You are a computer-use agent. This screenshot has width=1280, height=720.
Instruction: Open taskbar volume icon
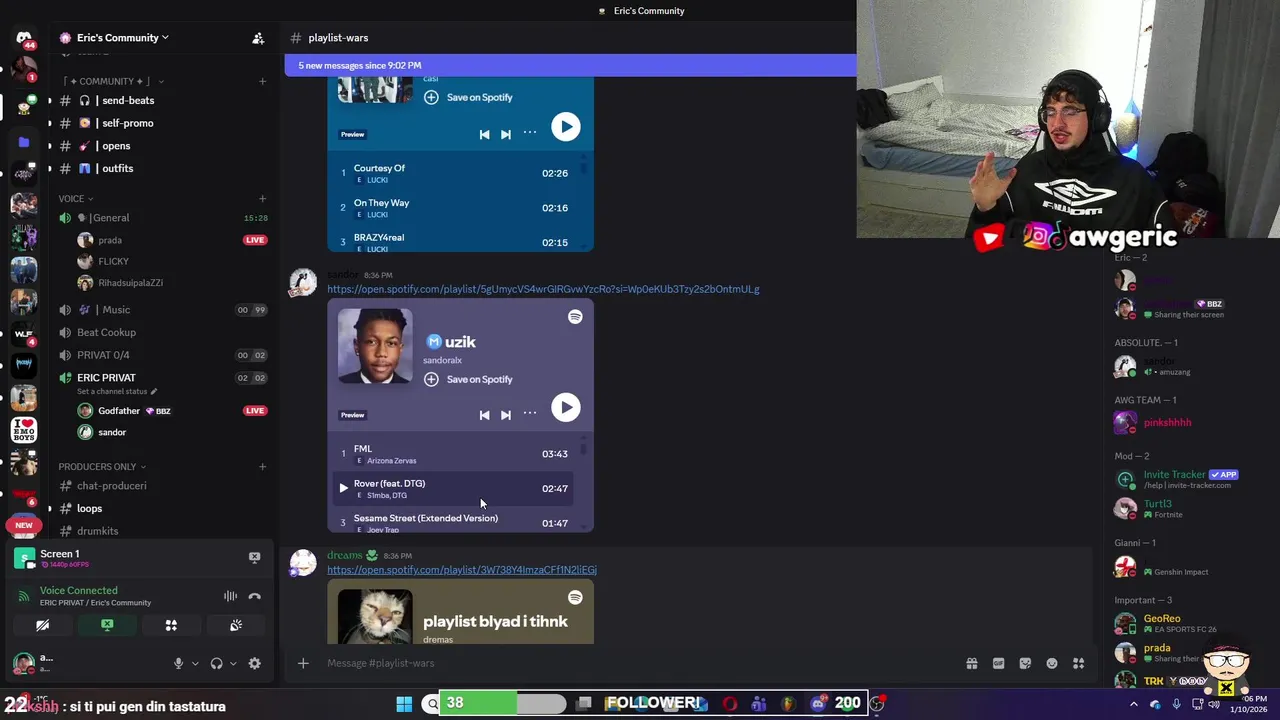coord(1214,704)
